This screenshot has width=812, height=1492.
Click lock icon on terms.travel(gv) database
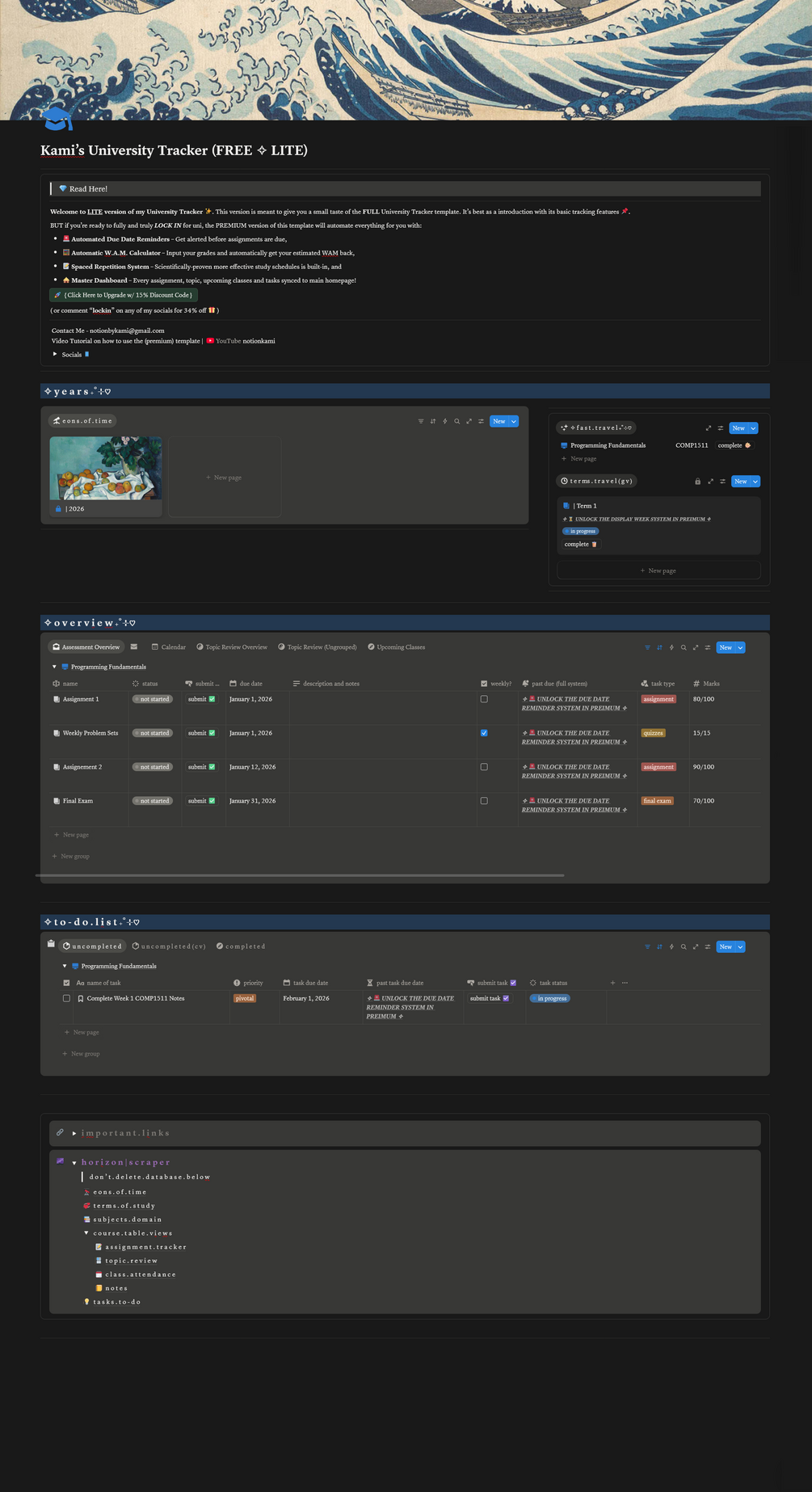[x=698, y=482]
